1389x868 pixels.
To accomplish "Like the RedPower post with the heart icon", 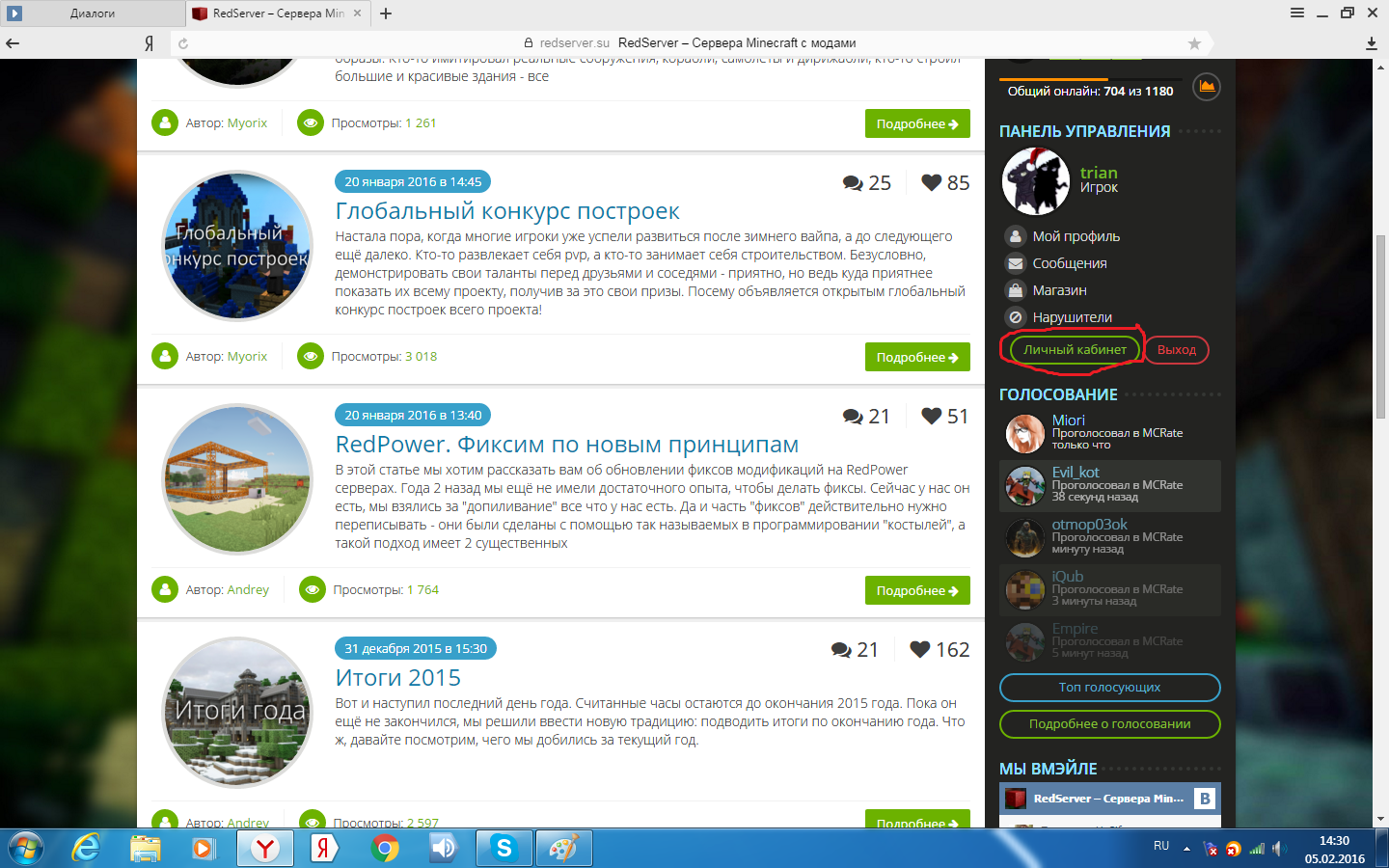I will click(x=932, y=416).
